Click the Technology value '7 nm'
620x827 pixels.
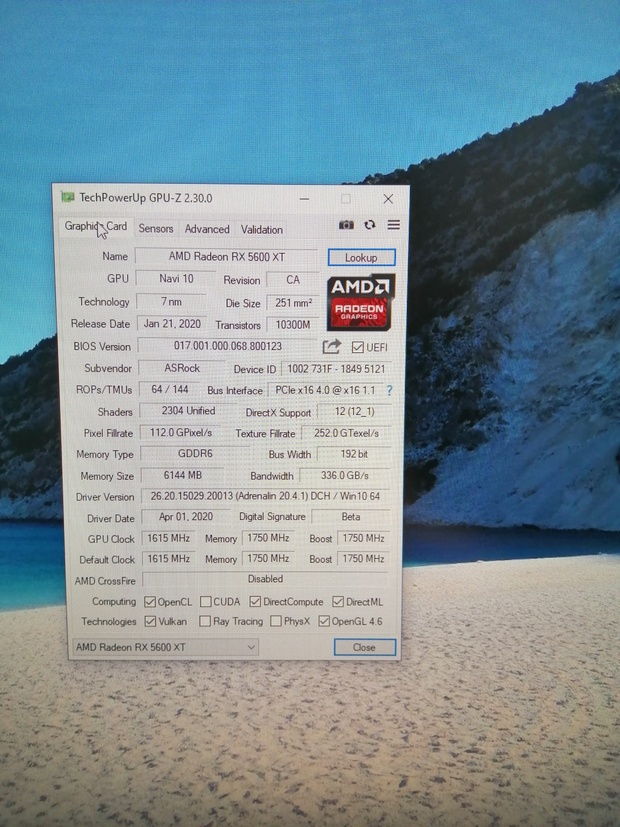click(x=171, y=302)
